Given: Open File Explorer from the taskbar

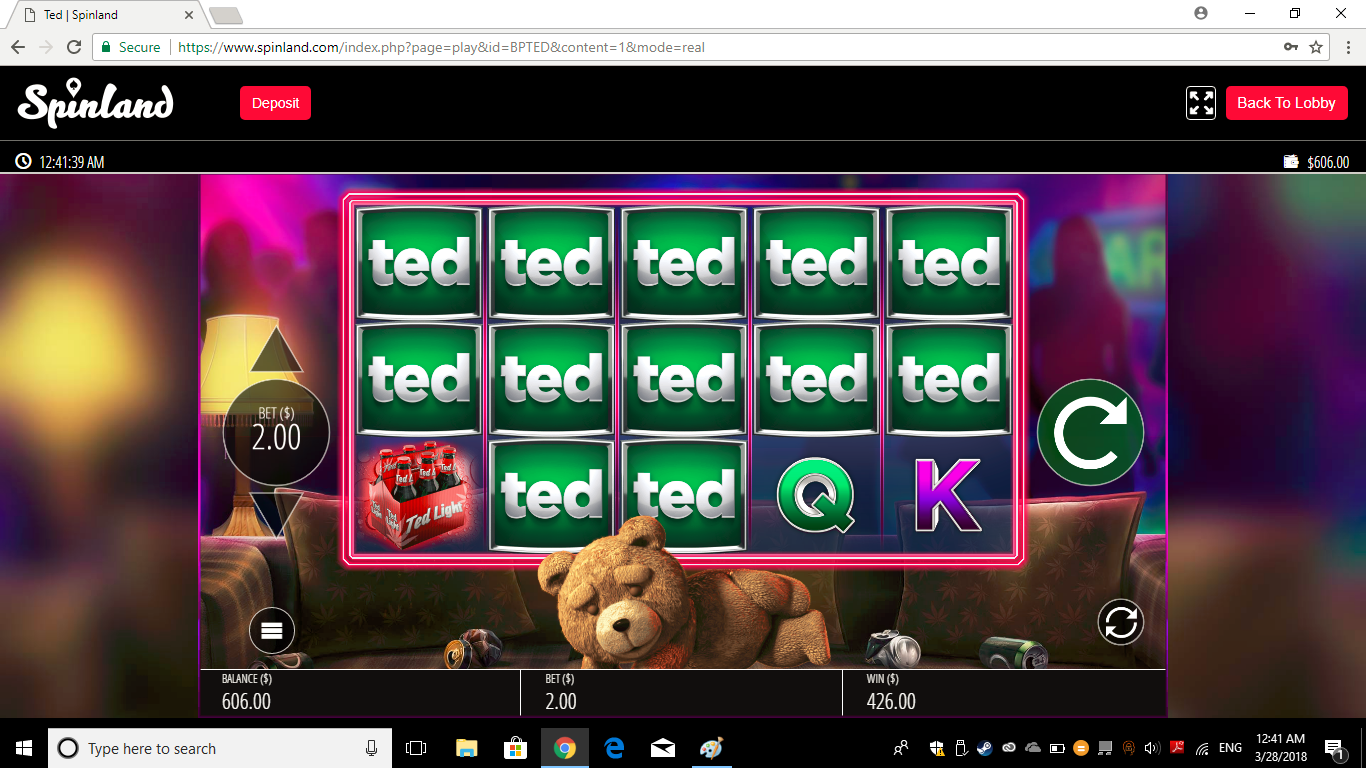Looking at the screenshot, I should [x=466, y=748].
